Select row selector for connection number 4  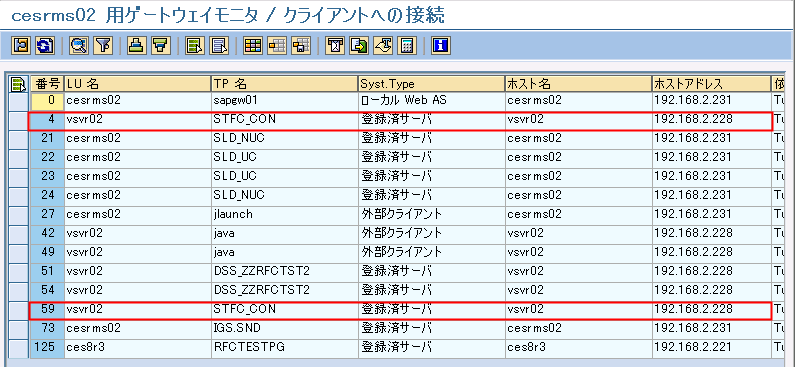click(19, 120)
